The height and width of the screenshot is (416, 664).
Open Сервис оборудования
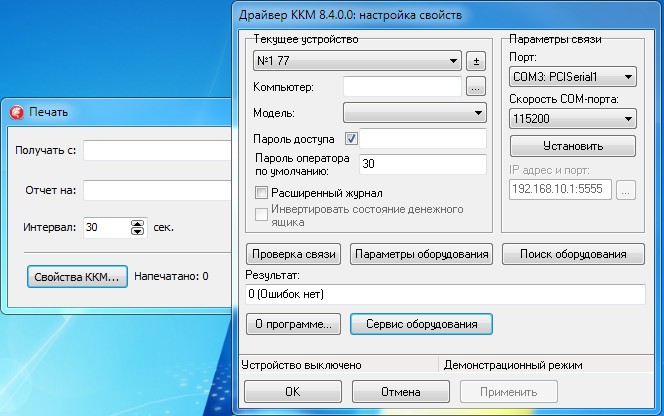[421, 324]
